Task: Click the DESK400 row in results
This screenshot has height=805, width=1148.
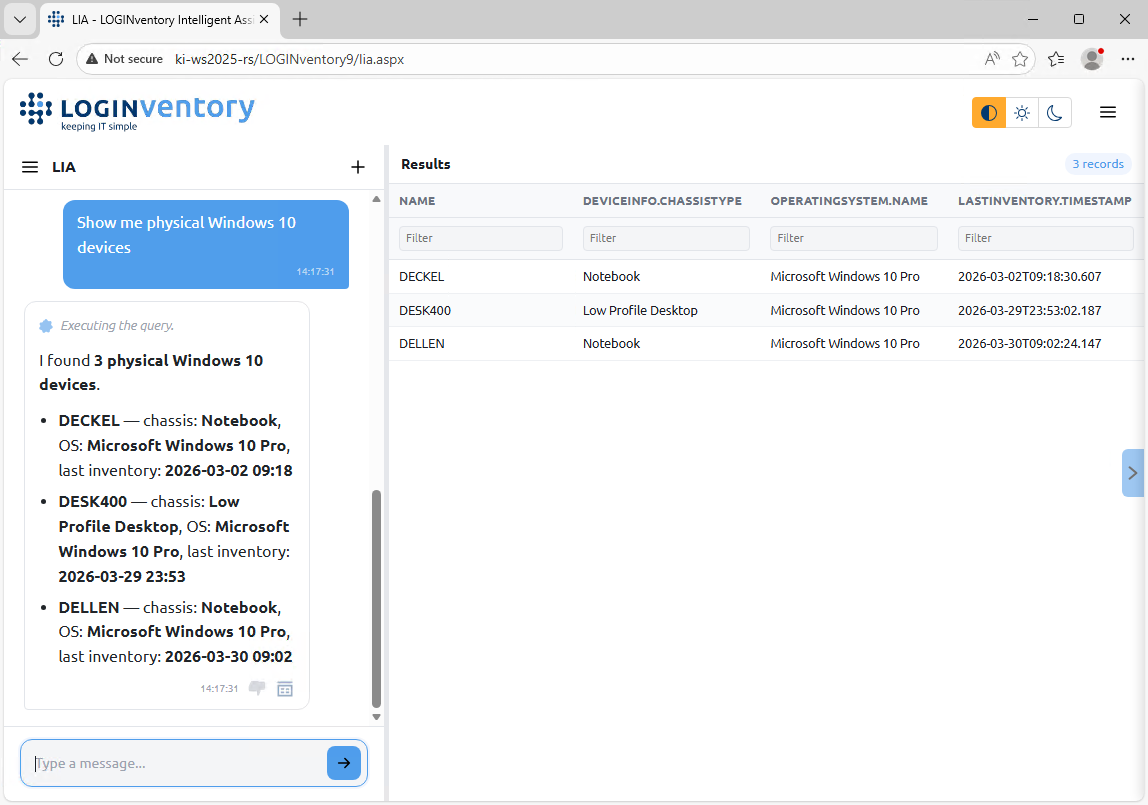Action: tap(425, 310)
